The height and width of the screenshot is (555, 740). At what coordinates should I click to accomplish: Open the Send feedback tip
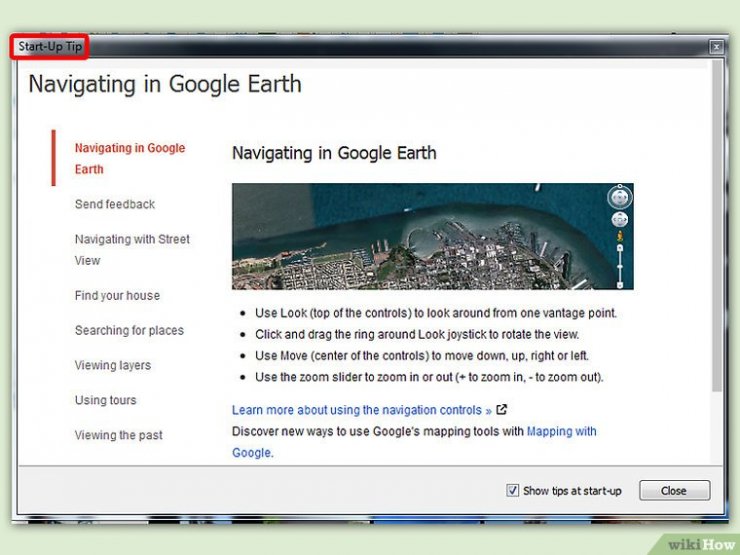coord(115,204)
